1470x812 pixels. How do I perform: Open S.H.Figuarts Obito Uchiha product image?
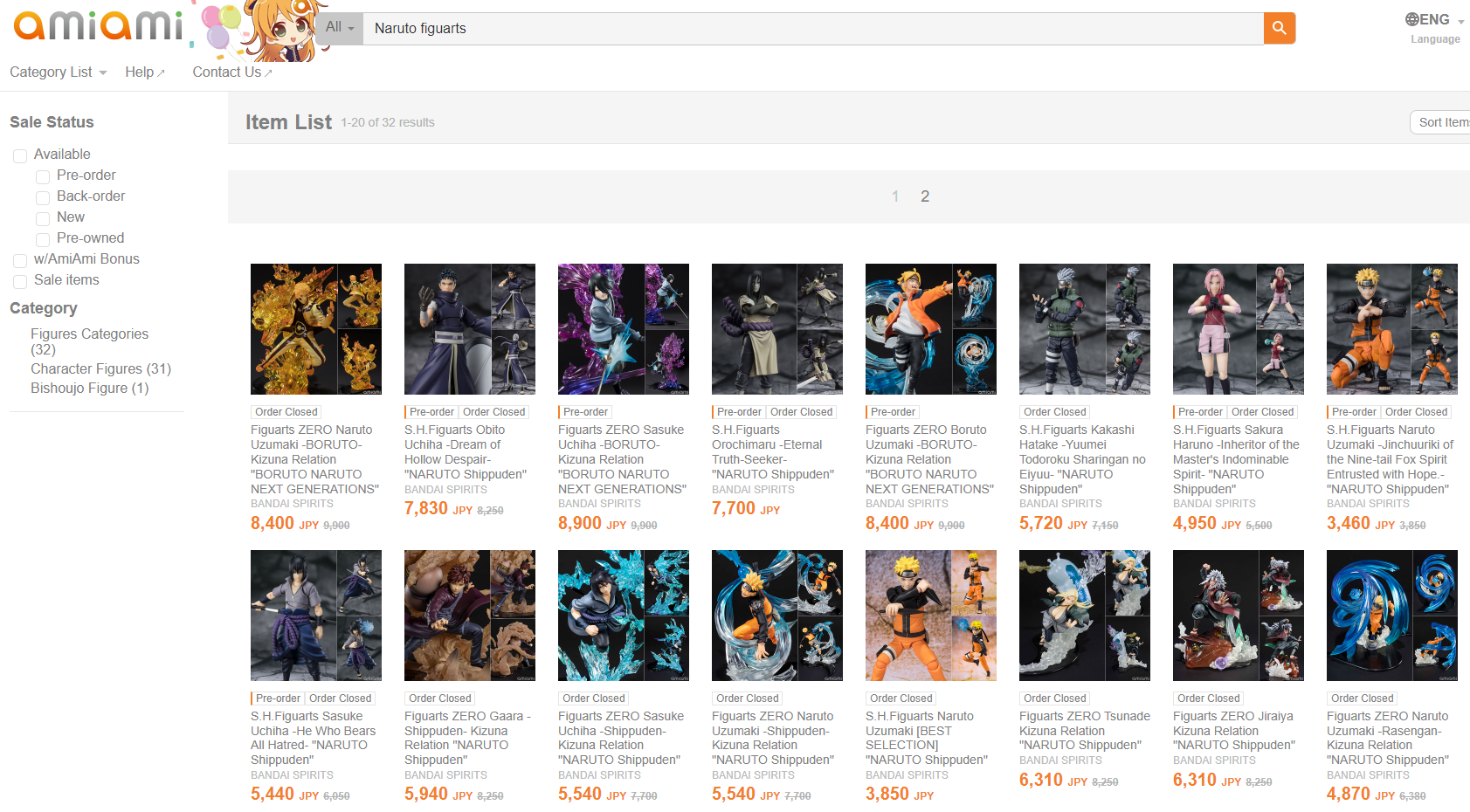(470, 329)
